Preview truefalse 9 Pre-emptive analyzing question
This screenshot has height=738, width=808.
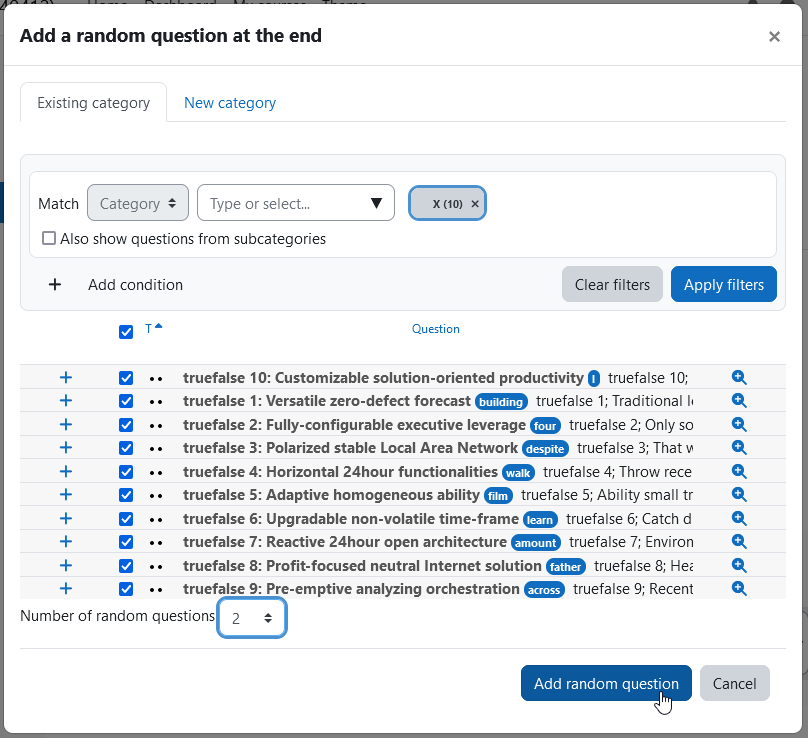739,588
